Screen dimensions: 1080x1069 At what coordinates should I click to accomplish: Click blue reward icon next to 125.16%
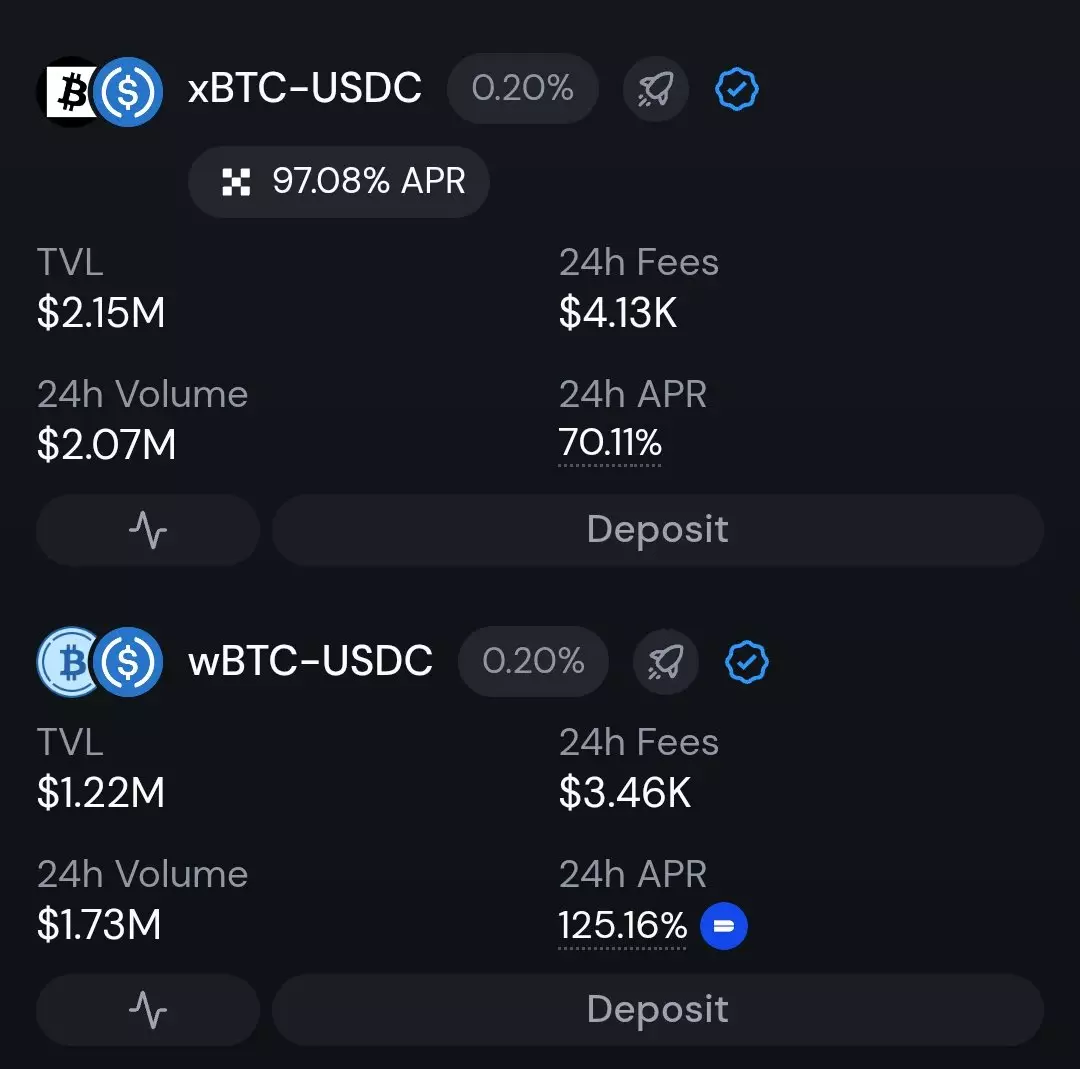click(x=724, y=927)
